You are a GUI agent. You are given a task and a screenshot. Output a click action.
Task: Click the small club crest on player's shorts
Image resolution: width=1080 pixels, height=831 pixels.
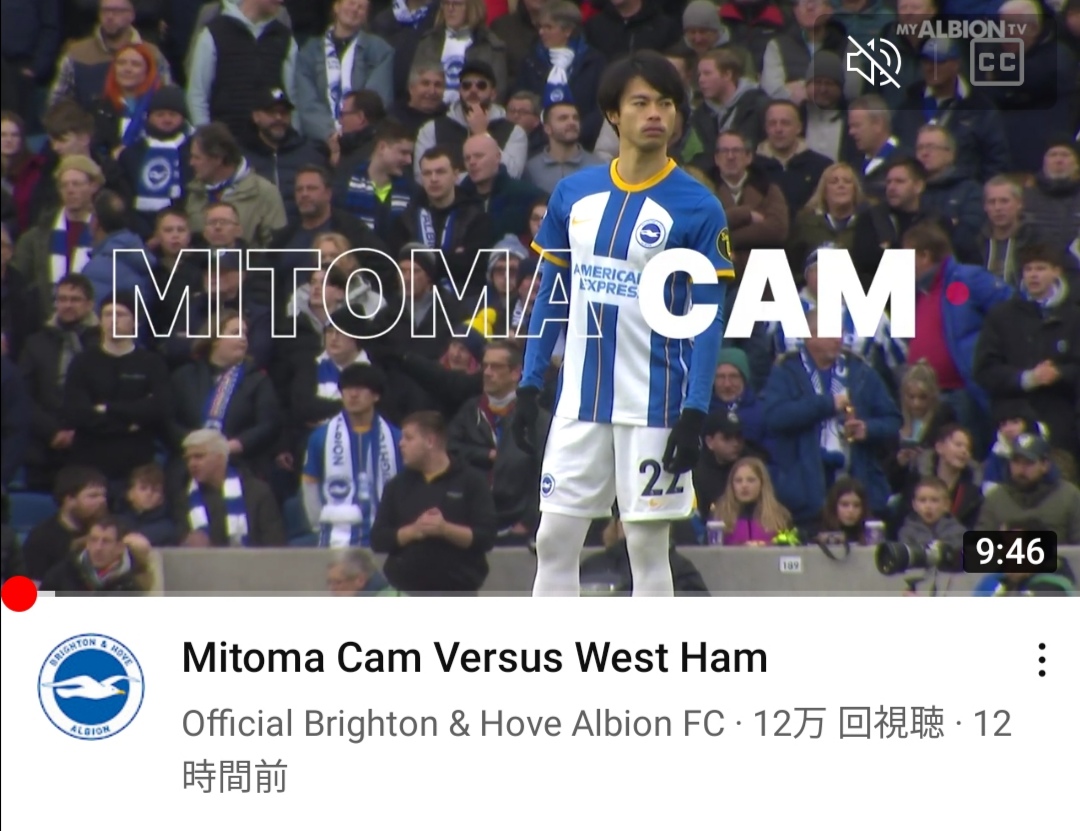(x=548, y=484)
